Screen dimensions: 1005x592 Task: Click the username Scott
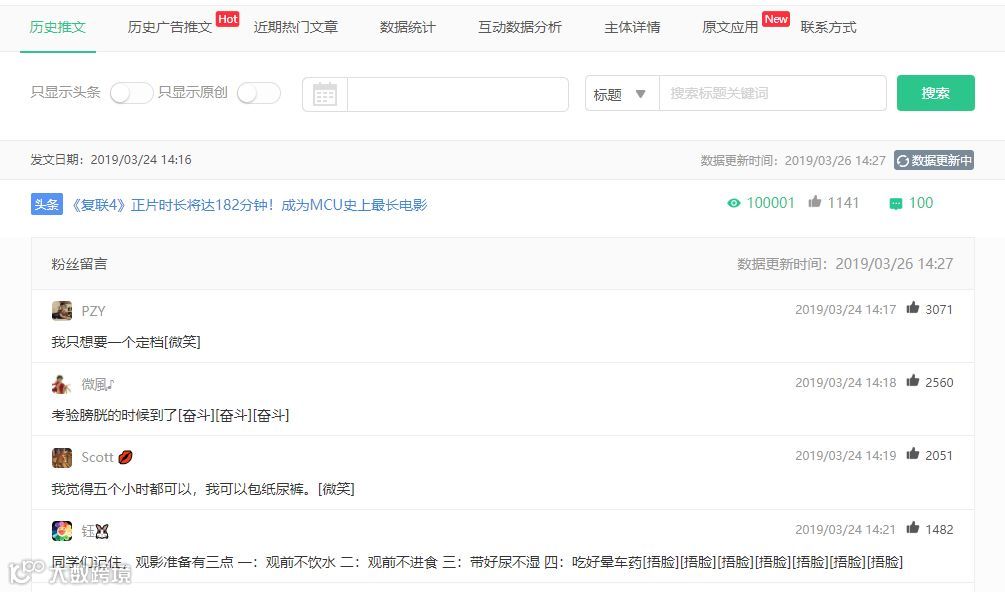coord(97,457)
